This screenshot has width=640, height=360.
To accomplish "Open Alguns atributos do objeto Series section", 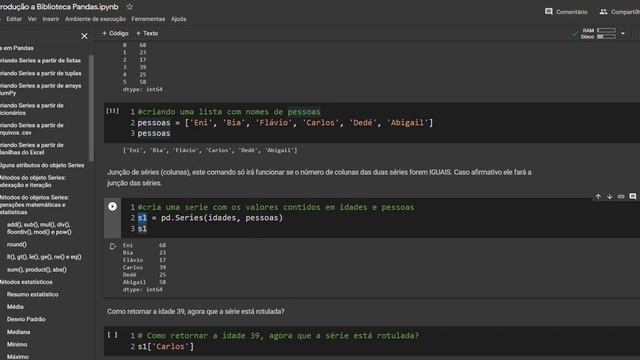I will tap(42, 165).
